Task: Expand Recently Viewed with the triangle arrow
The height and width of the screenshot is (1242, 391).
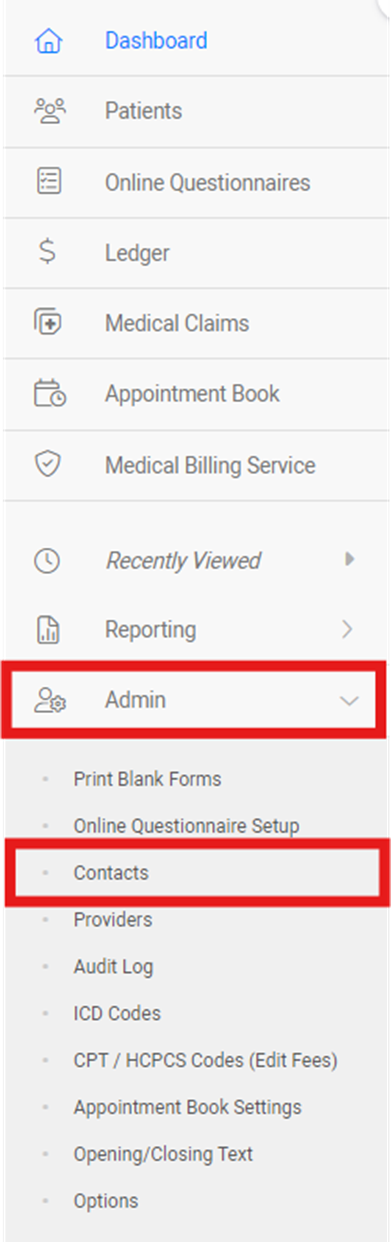Action: click(x=349, y=559)
